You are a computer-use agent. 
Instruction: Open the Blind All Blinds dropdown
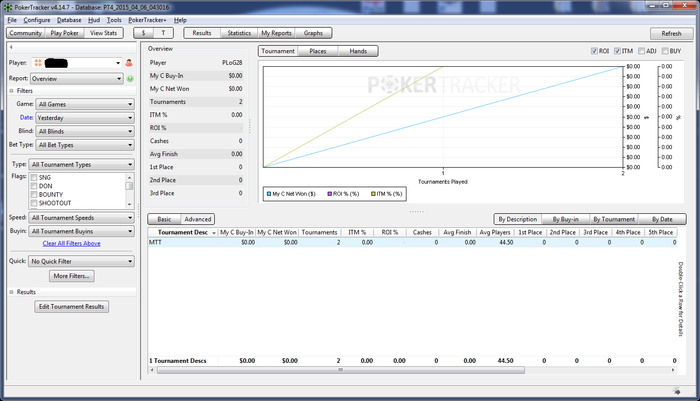click(85, 131)
